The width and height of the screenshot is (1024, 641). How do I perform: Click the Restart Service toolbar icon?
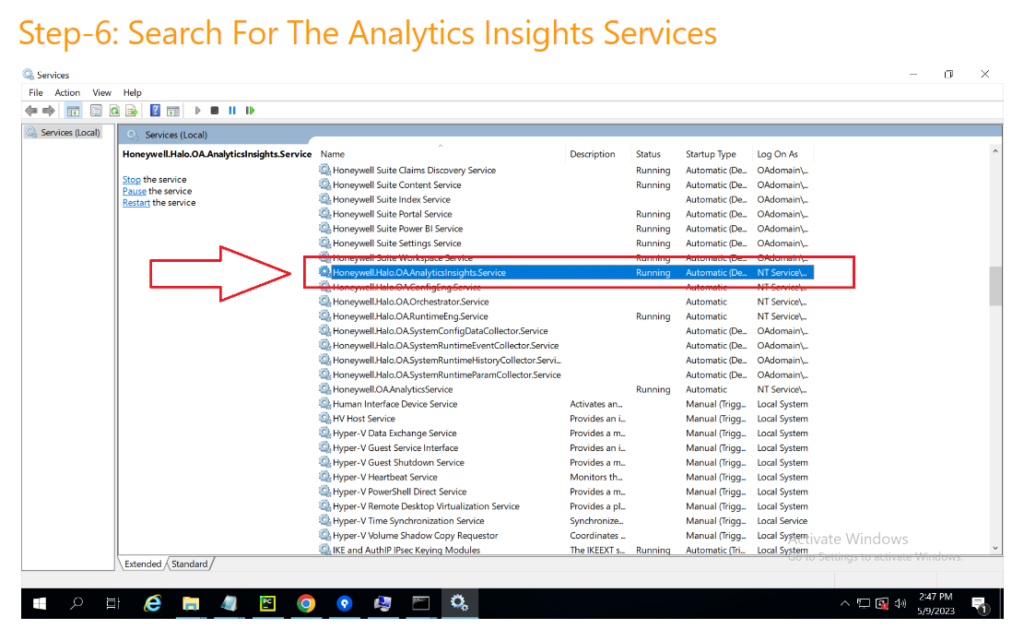(x=250, y=111)
